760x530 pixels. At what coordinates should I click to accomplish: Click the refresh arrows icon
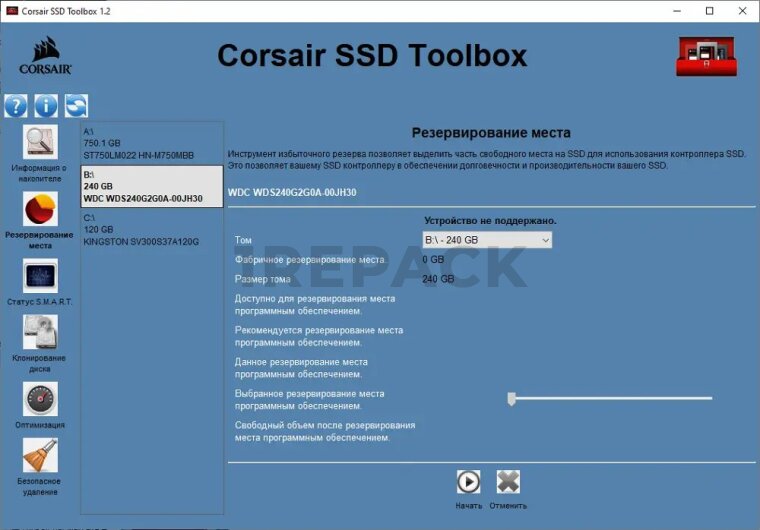(76, 106)
